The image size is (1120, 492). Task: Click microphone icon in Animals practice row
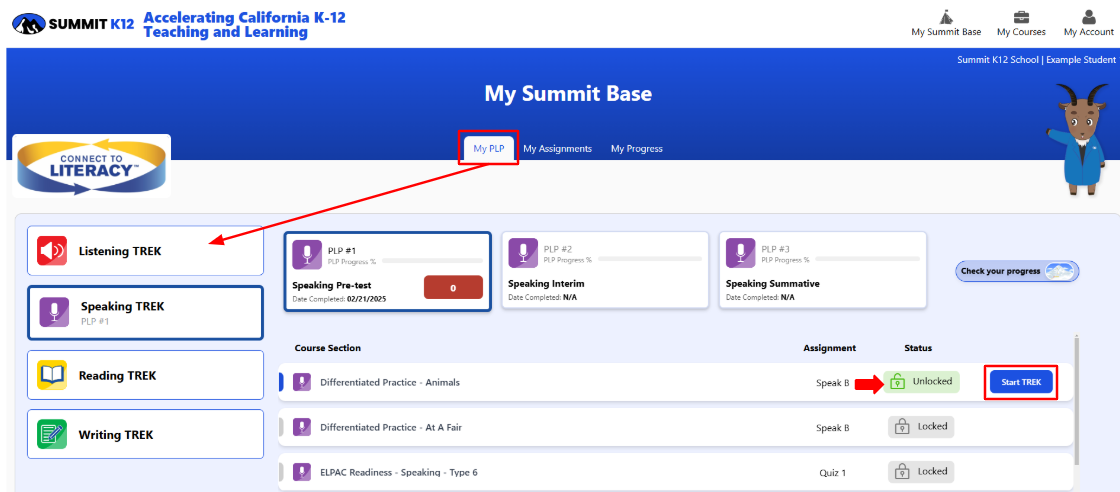(302, 382)
